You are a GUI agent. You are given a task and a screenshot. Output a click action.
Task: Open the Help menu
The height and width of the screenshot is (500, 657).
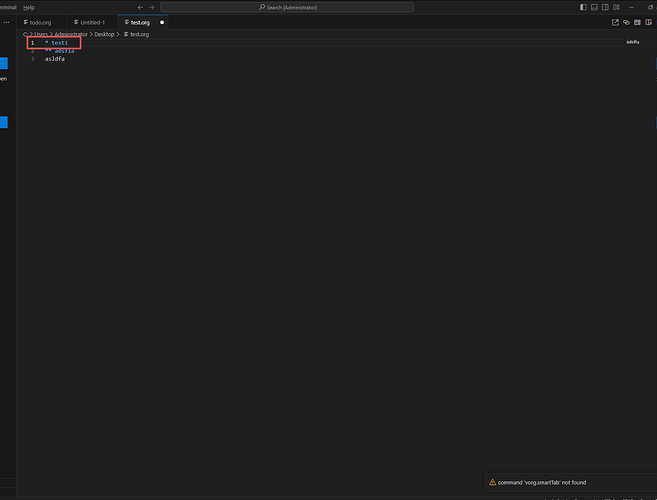[x=29, y=7]
